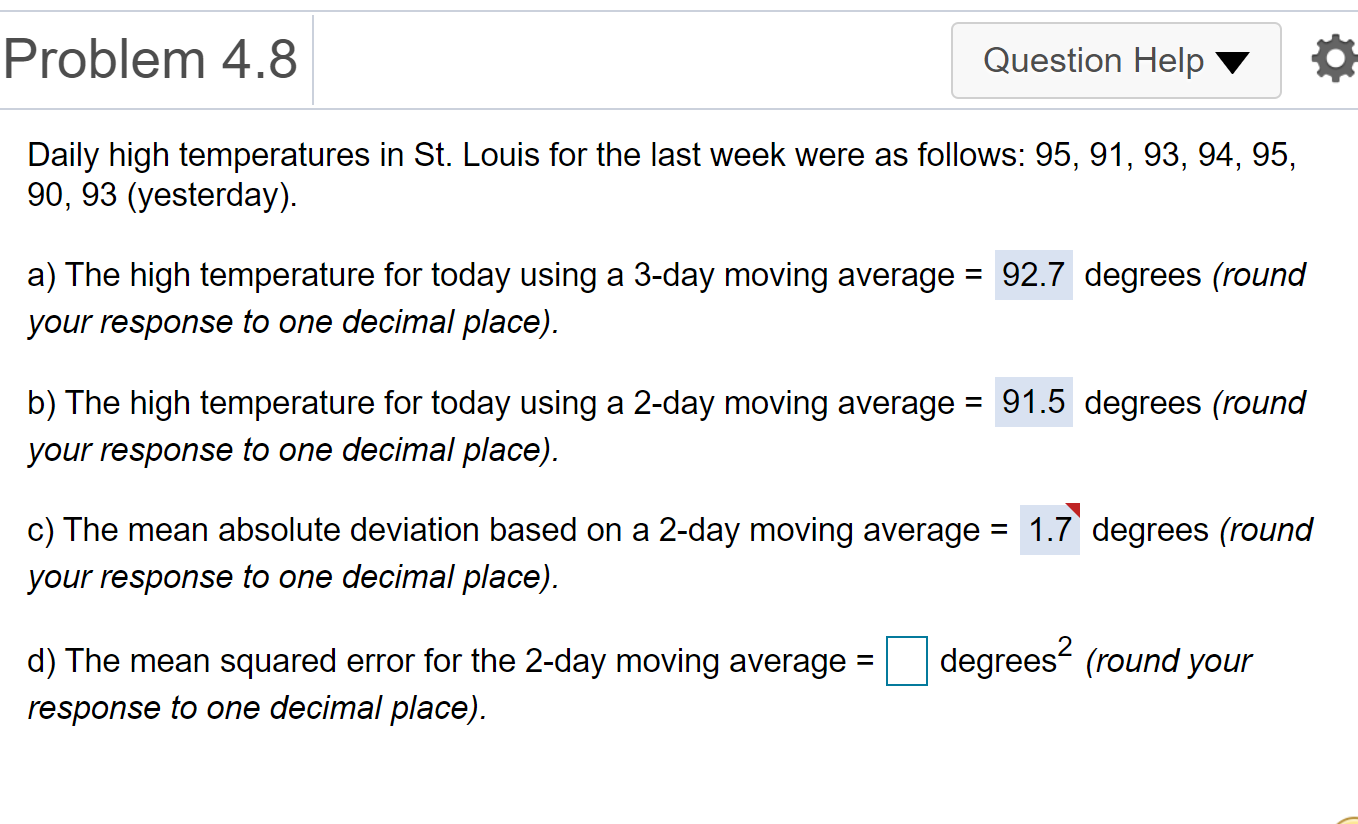Select the 1.7 answer field in part c
Screen dimensions: 1358x824
(1048, 530)
